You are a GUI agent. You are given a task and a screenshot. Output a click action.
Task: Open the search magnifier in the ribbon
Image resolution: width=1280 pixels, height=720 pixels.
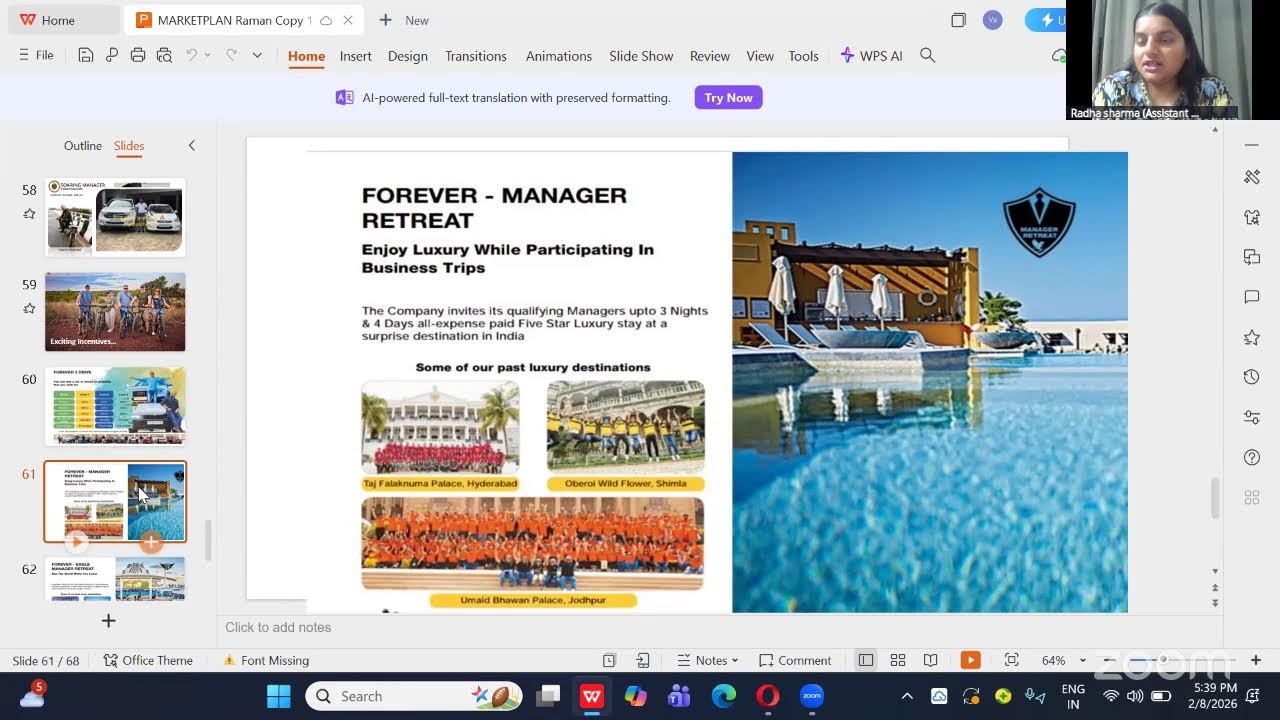pos(928,56)
